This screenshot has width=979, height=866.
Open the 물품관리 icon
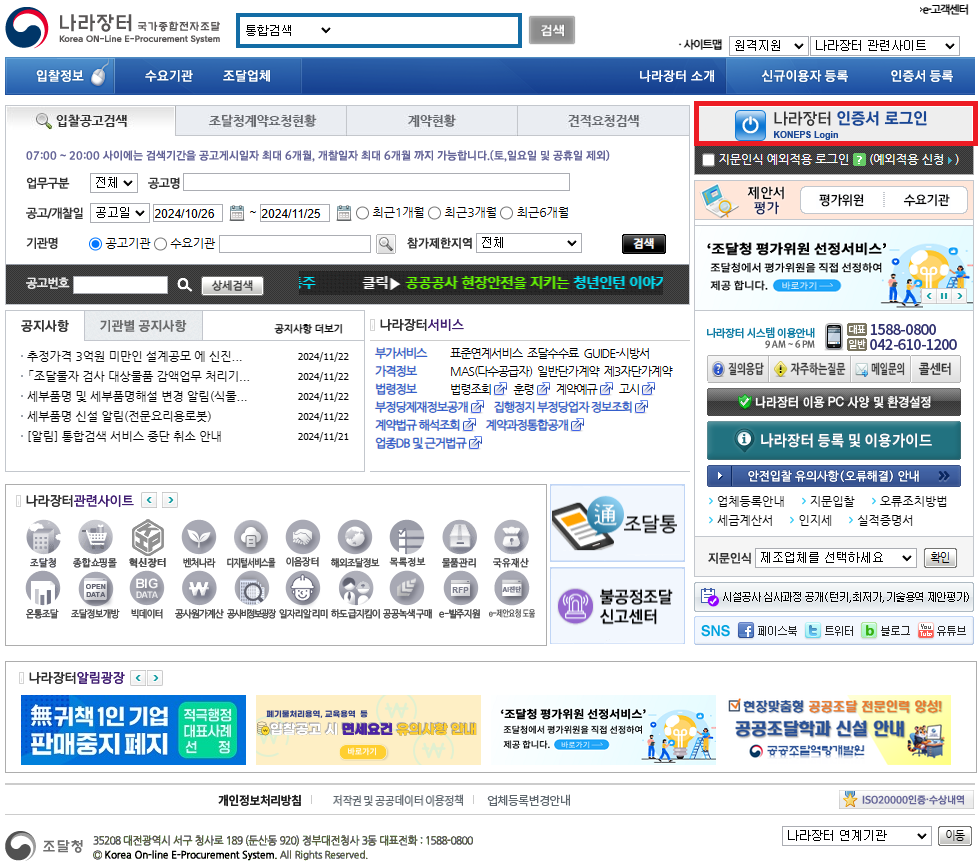(x=460, y=538)
